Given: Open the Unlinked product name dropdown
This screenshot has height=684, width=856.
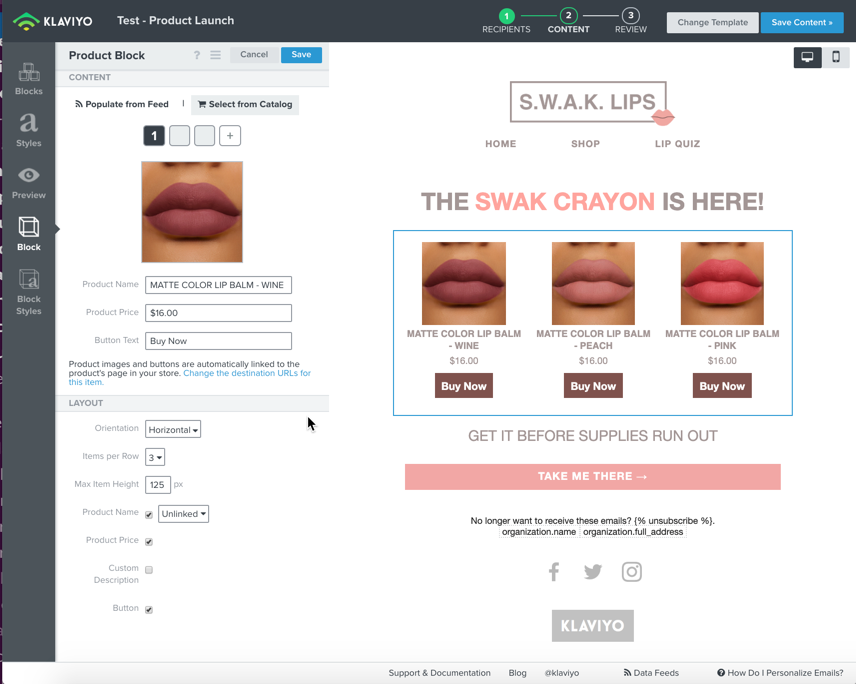Looking at the screenshot, I should point(183,514).
